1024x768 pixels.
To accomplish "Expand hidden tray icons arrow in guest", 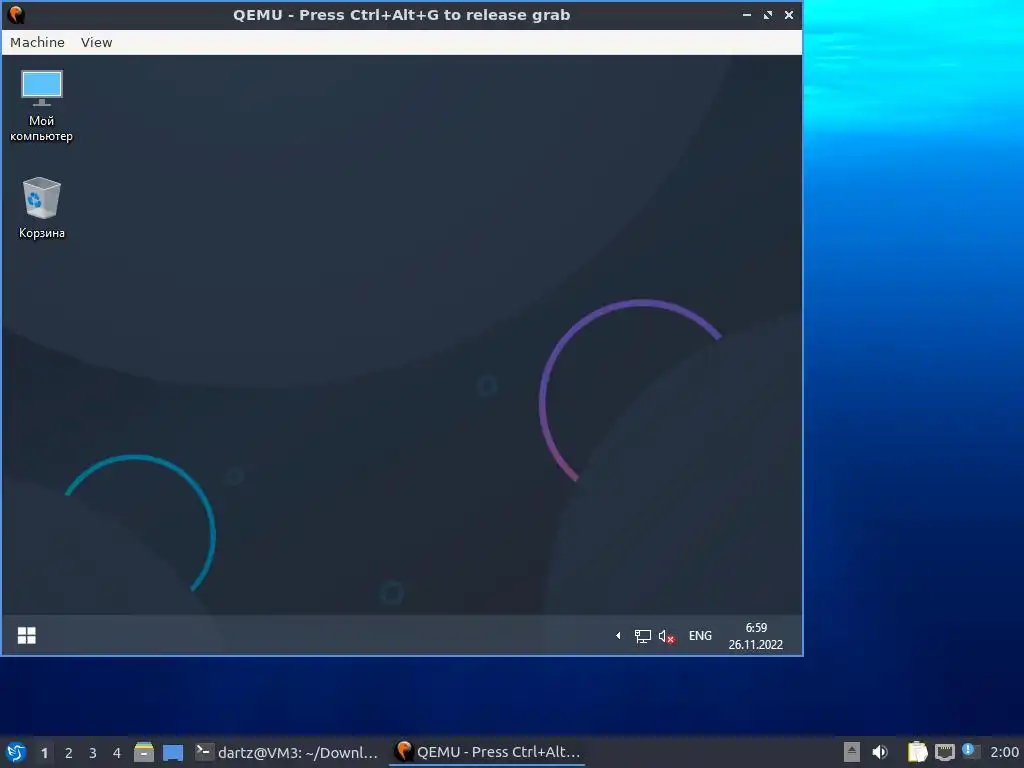I will click(618, 635).
